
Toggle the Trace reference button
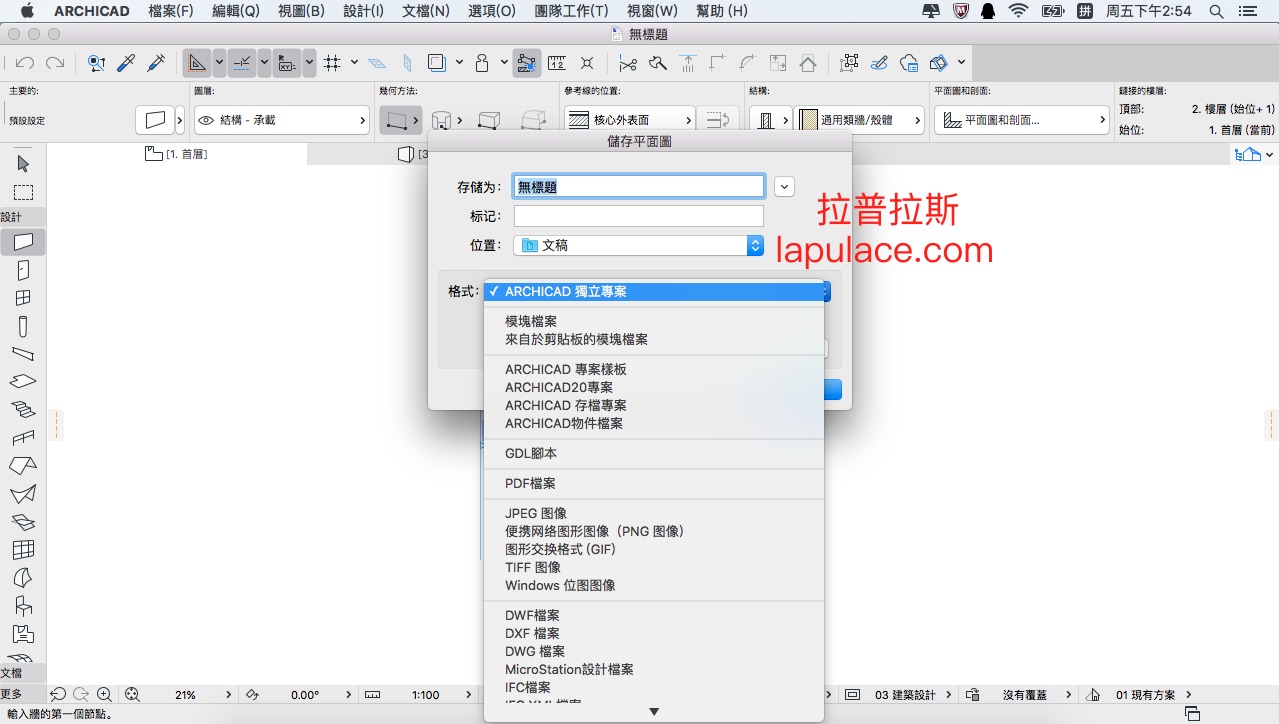click(436, 63)
